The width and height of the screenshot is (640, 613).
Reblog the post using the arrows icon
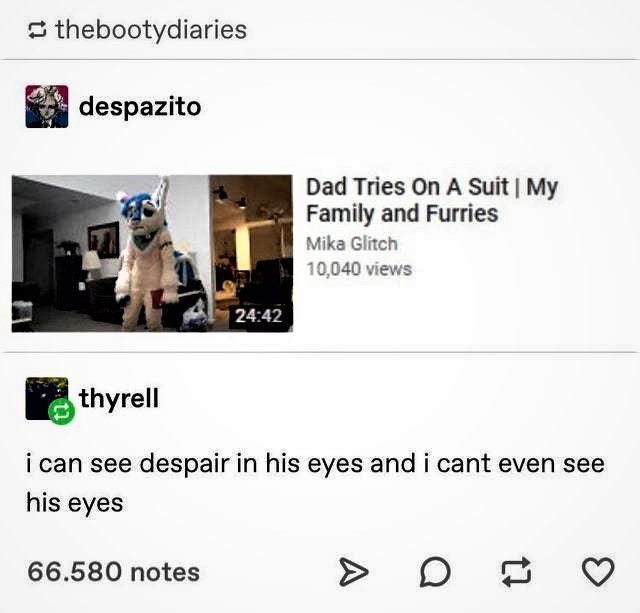[517, 572]
